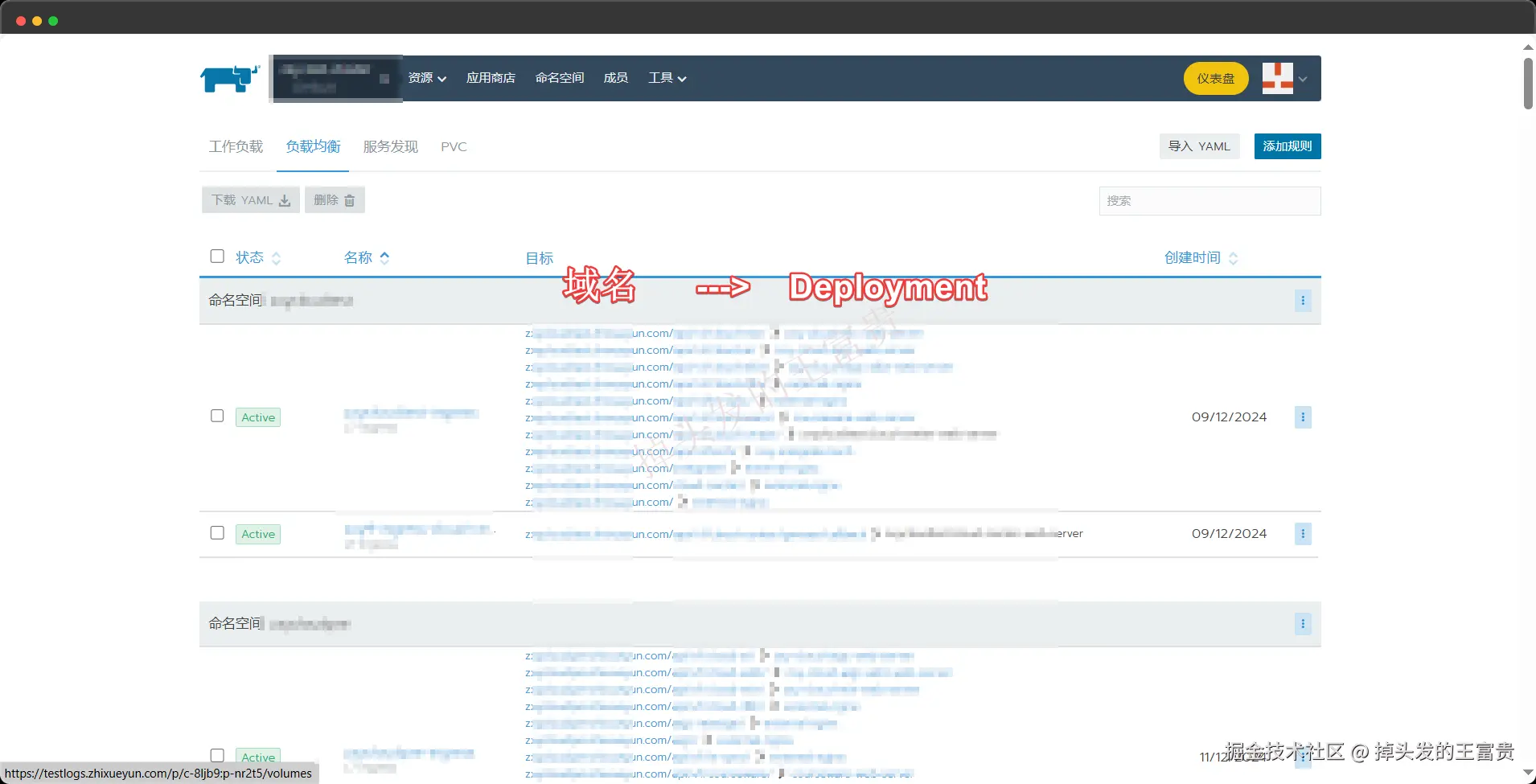
Task: Switch to the 工作负载 tab
Action: 236,146
